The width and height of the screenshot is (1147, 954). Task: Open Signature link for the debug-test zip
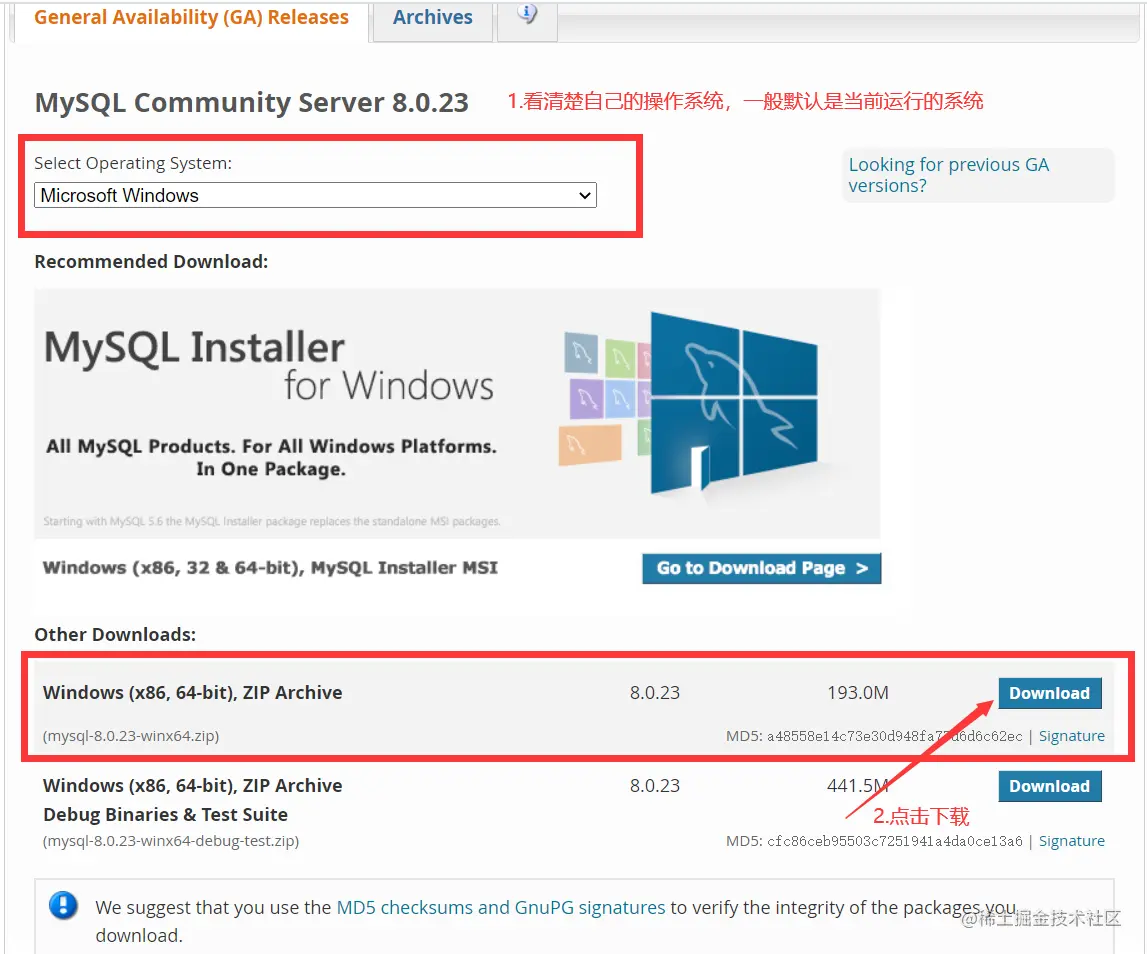pyautogui.click(x=1072, y=841)
